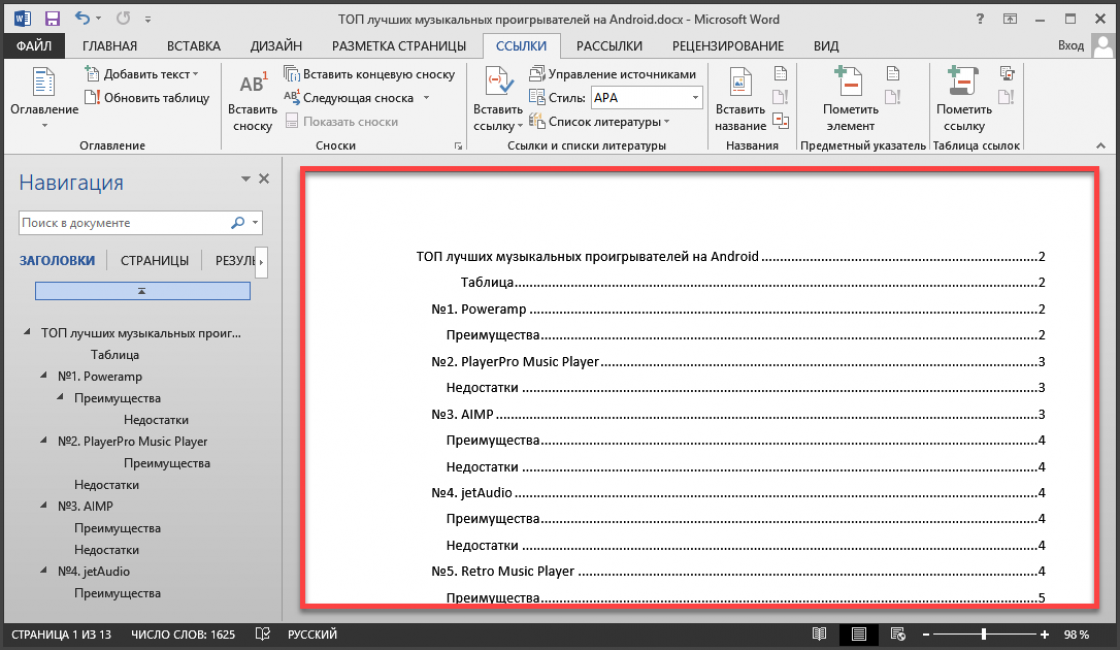
Task: Adjust the zoom slider handle
Action: [x=984, y=634]
